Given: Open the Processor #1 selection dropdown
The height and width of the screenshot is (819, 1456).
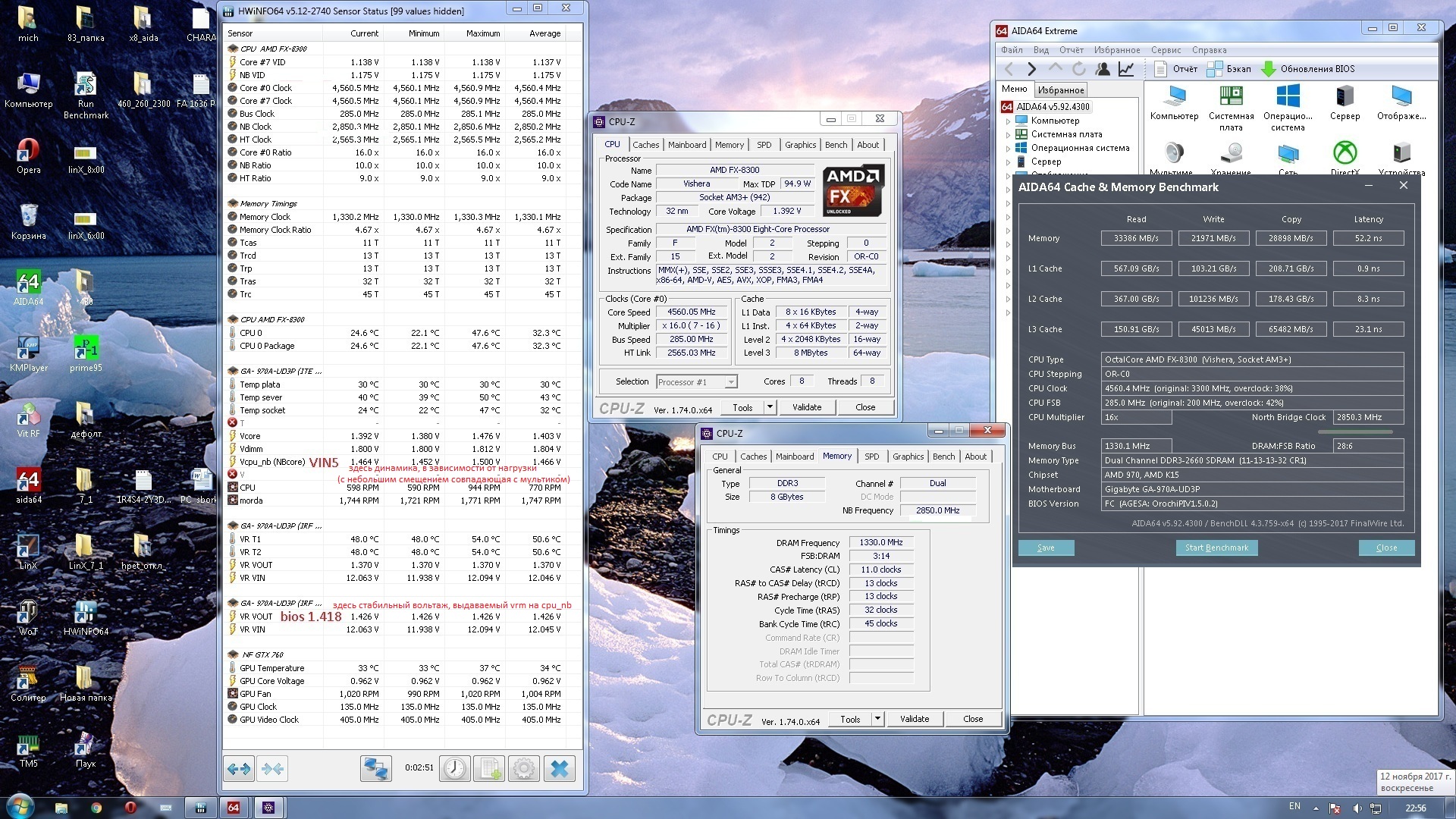Looking at the screenshot, I should point(730,382).
